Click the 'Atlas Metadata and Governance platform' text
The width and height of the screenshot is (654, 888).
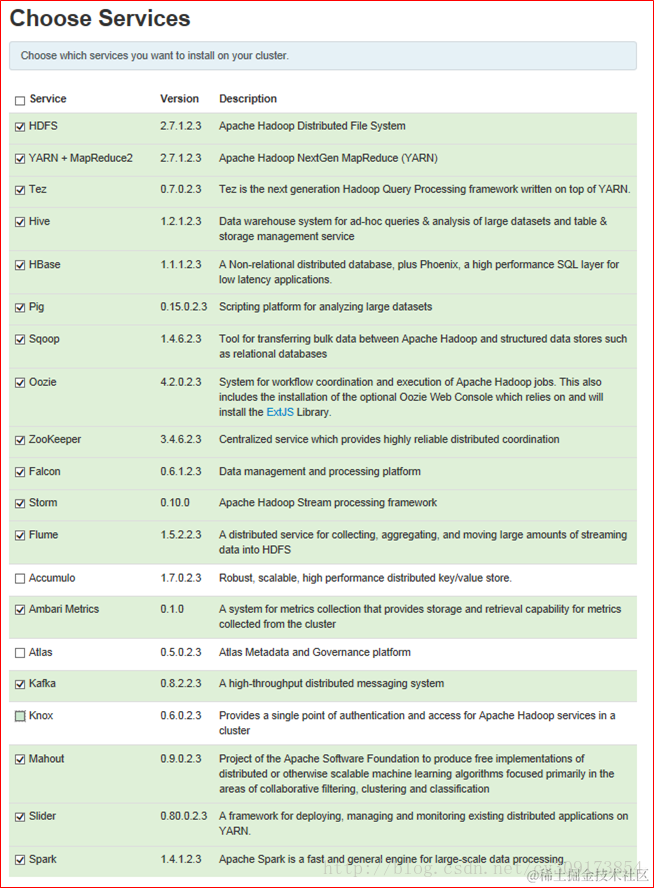315,652
